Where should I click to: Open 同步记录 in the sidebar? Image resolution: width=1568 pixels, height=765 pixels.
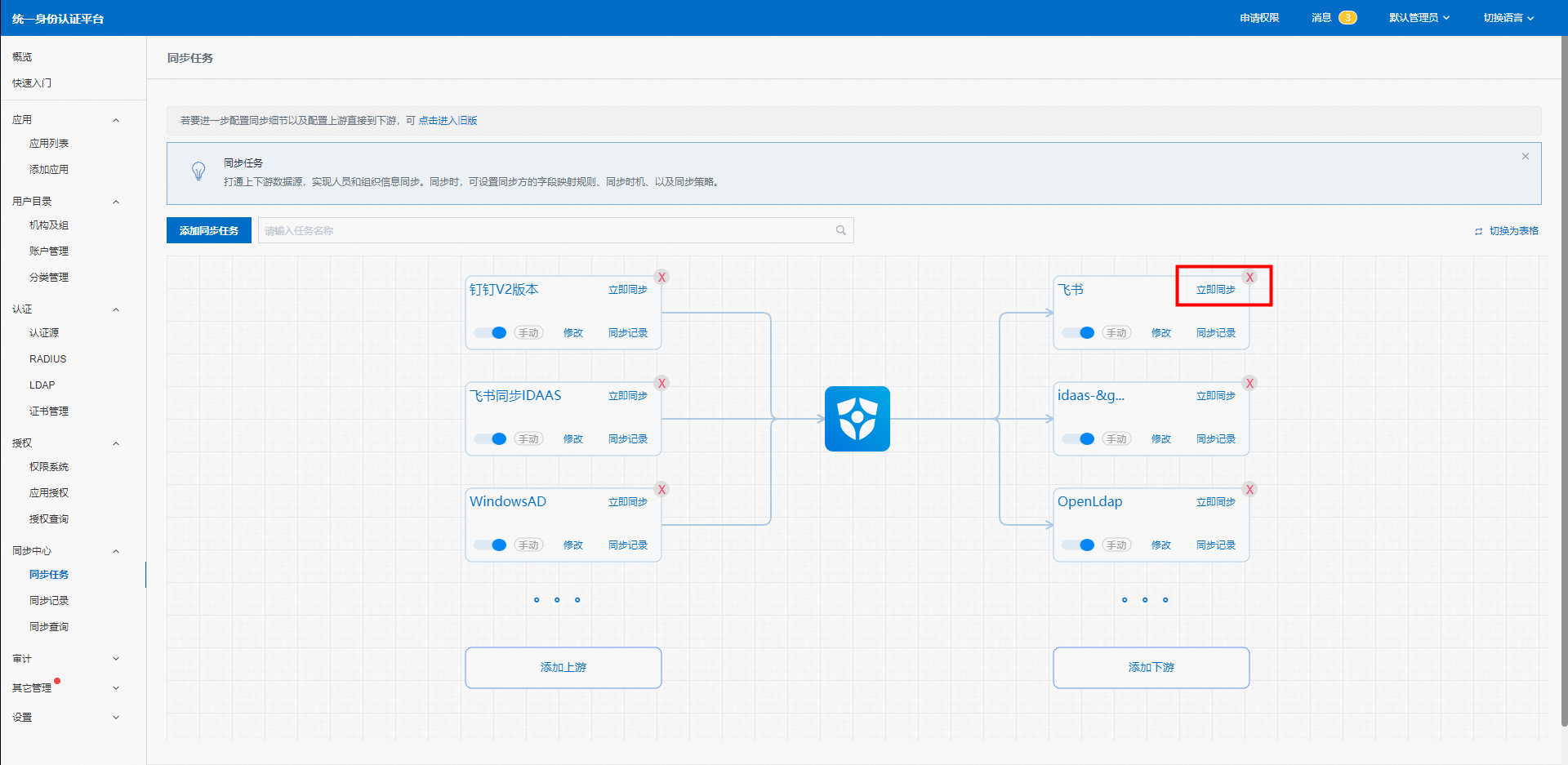coord(49,601)
